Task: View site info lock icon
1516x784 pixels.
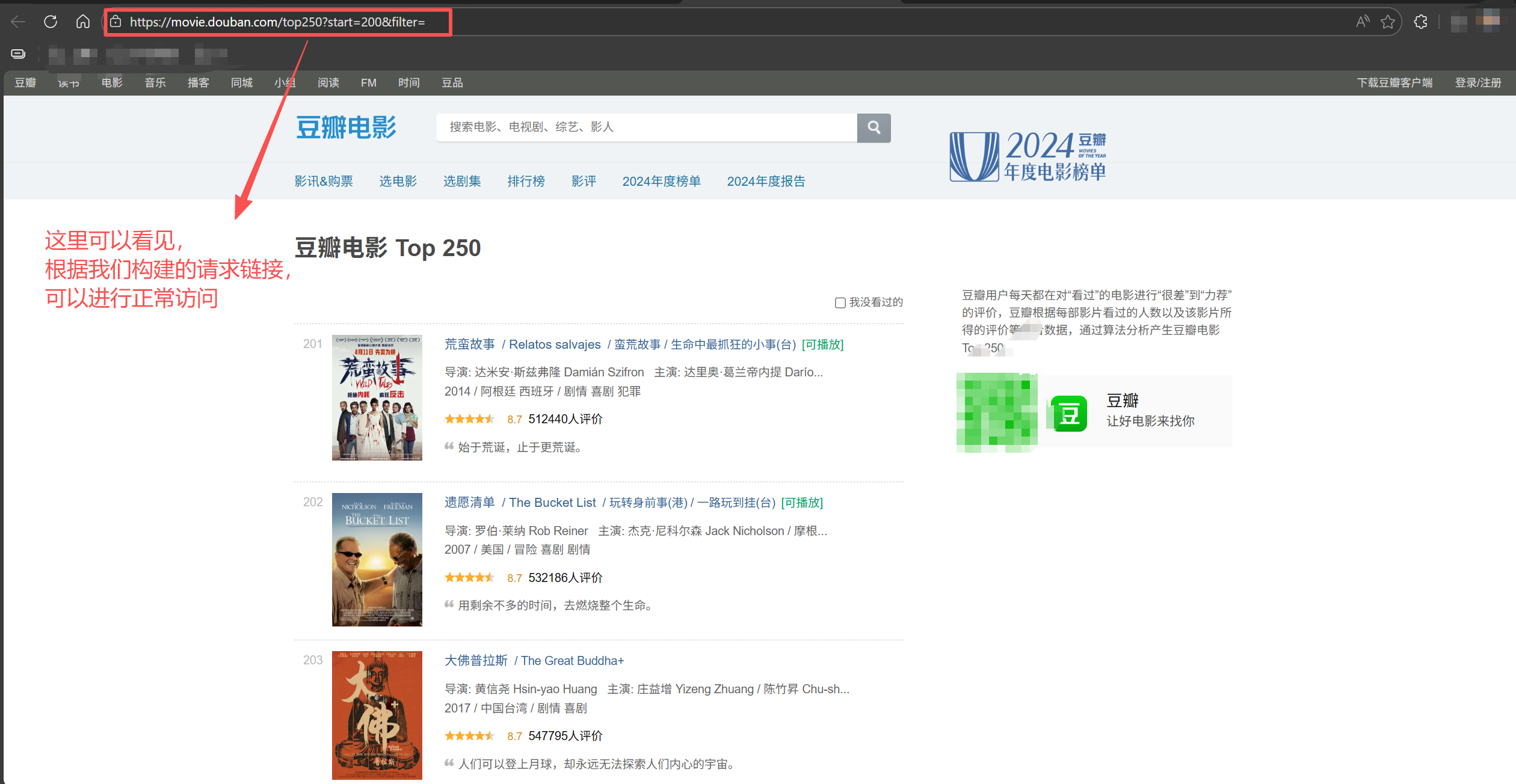Action: click(x=116, y=22)
